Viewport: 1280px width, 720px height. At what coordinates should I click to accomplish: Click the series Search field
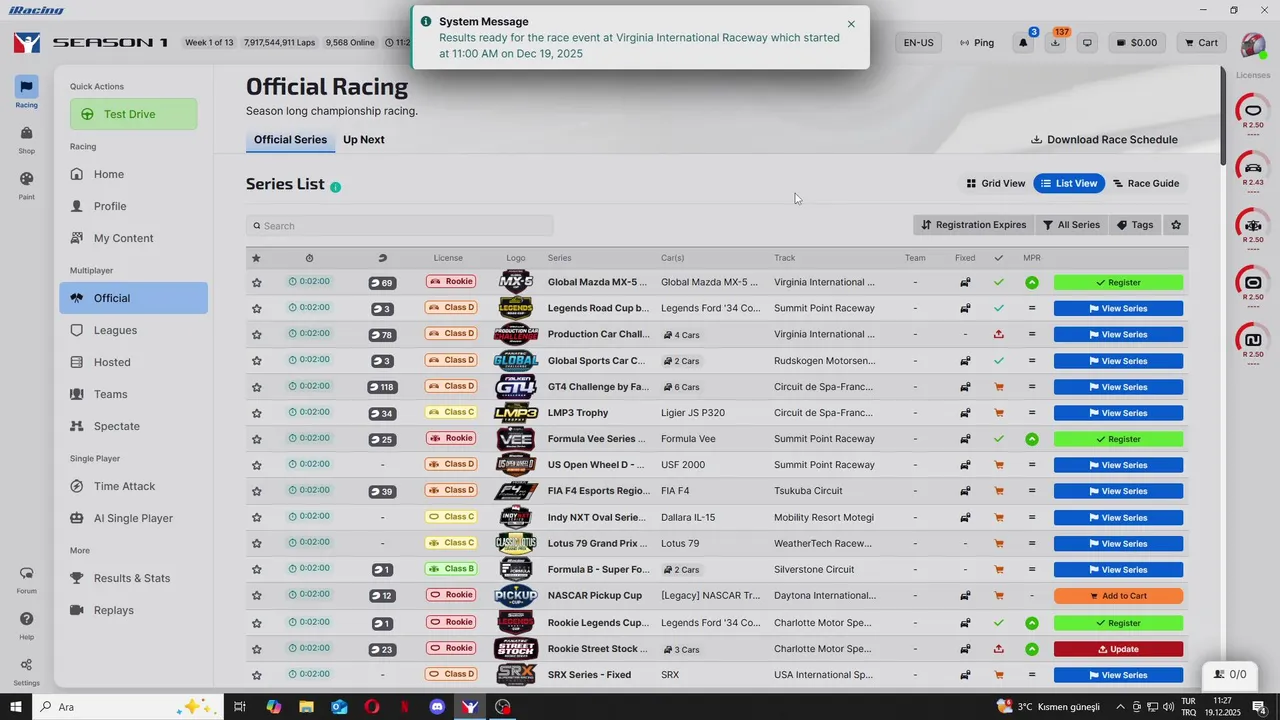[x=400, y=226]
